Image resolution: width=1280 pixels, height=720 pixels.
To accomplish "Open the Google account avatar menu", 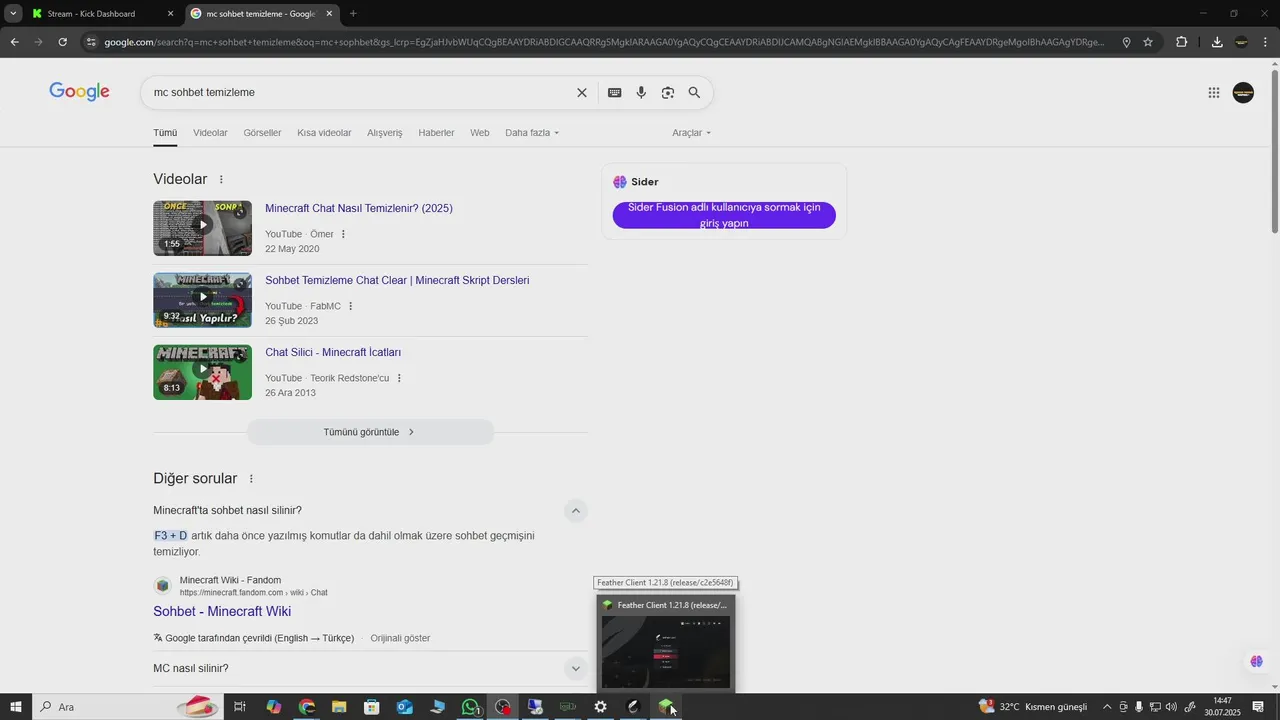I will [1243, 92].
